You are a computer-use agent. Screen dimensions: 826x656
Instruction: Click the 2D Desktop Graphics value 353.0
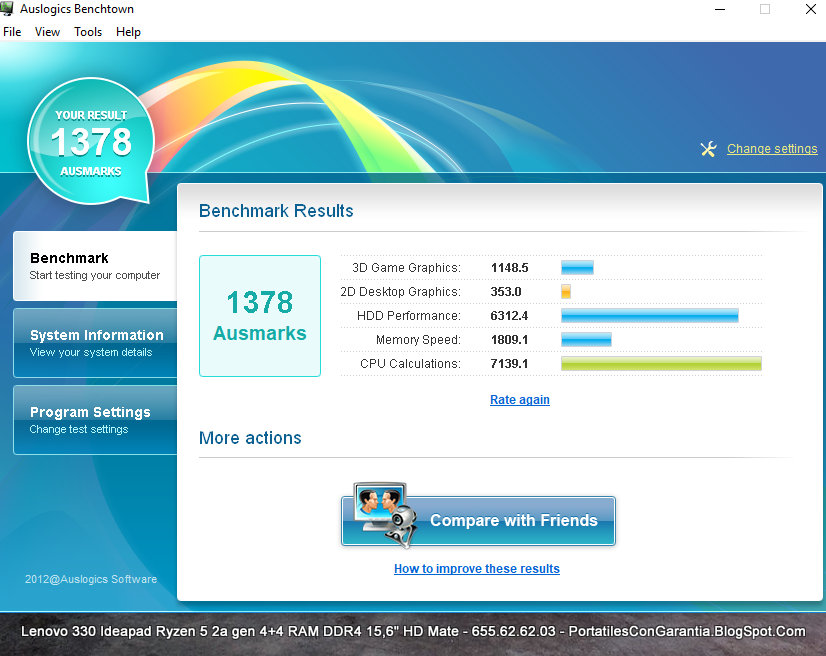point(506,292)
